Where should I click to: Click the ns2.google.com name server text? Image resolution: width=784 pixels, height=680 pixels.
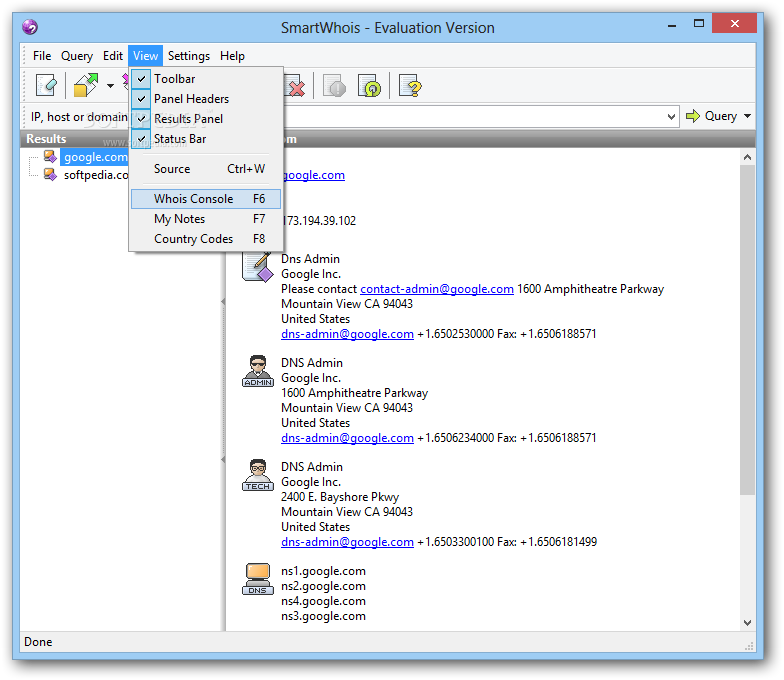[324, 586]
